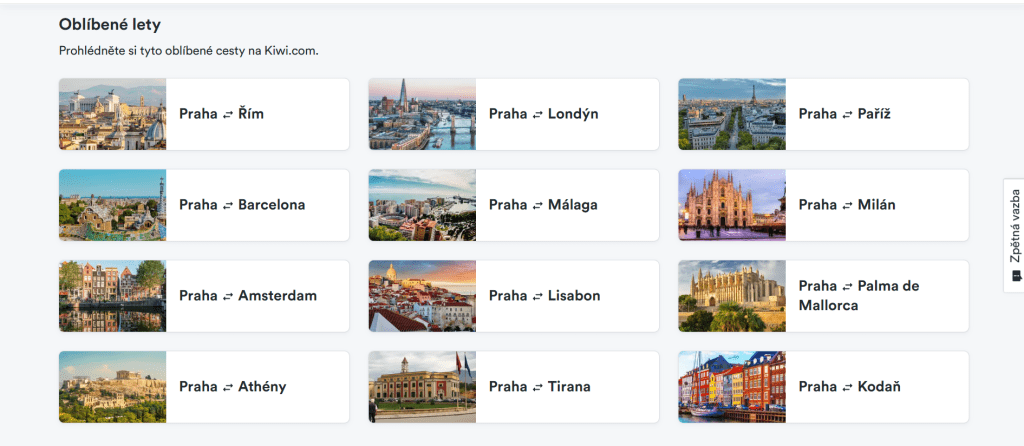Image resolution: width=1024 pixels, height=446 pixels.
Task: Select the Praha to Tirana route
Action: click(x=539, y=387)
